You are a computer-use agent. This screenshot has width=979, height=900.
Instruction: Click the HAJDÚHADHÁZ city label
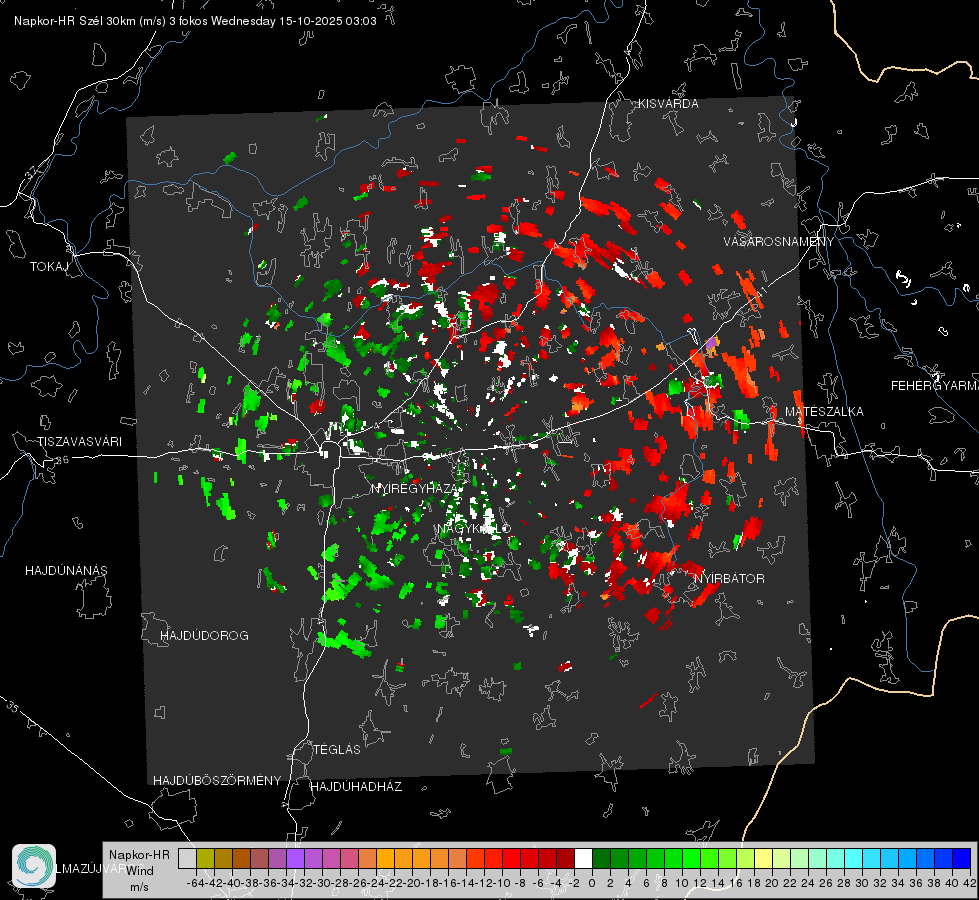coord(356,787)
